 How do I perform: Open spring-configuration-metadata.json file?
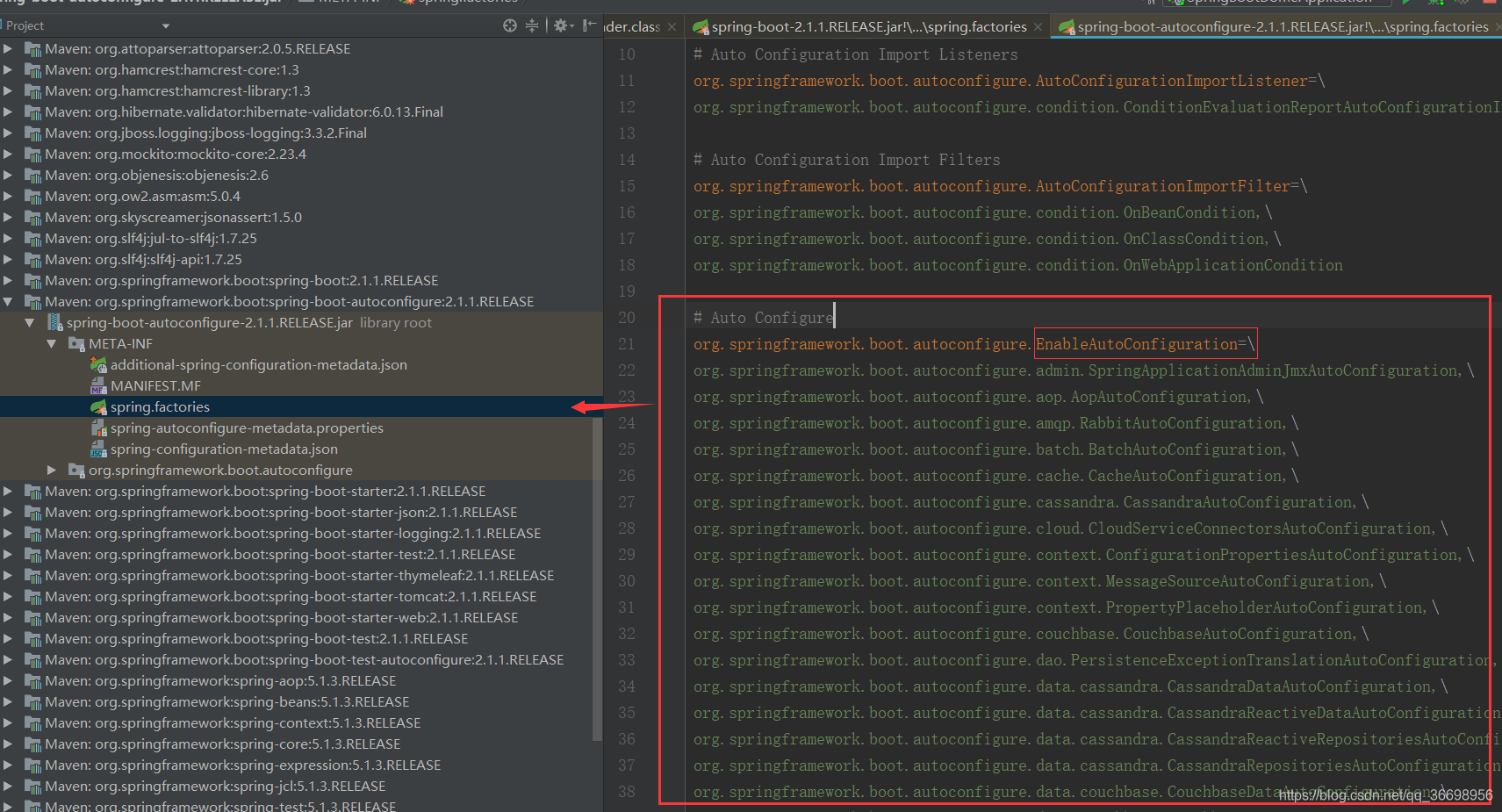click(224, 449)
